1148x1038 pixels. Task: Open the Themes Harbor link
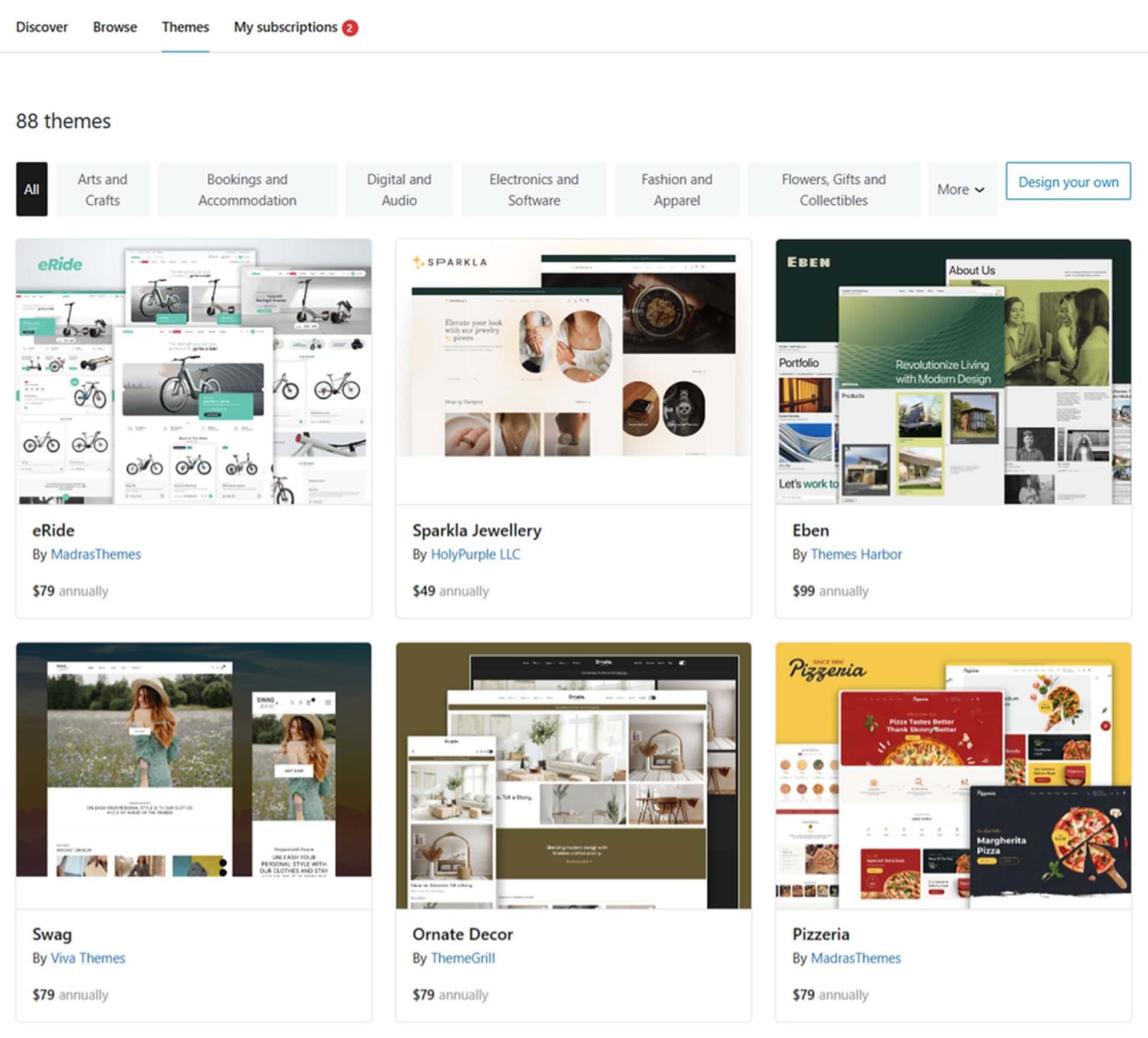856,554
